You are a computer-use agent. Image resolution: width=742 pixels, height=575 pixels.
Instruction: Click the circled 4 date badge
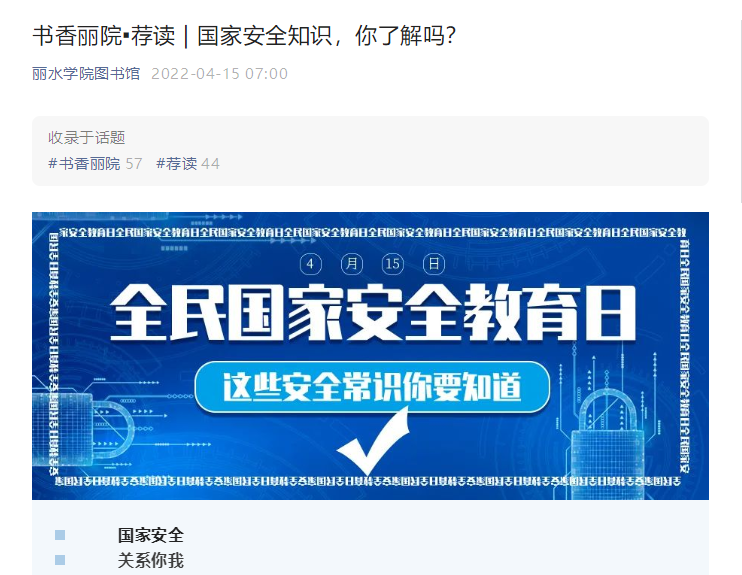(x=311, y=264)
